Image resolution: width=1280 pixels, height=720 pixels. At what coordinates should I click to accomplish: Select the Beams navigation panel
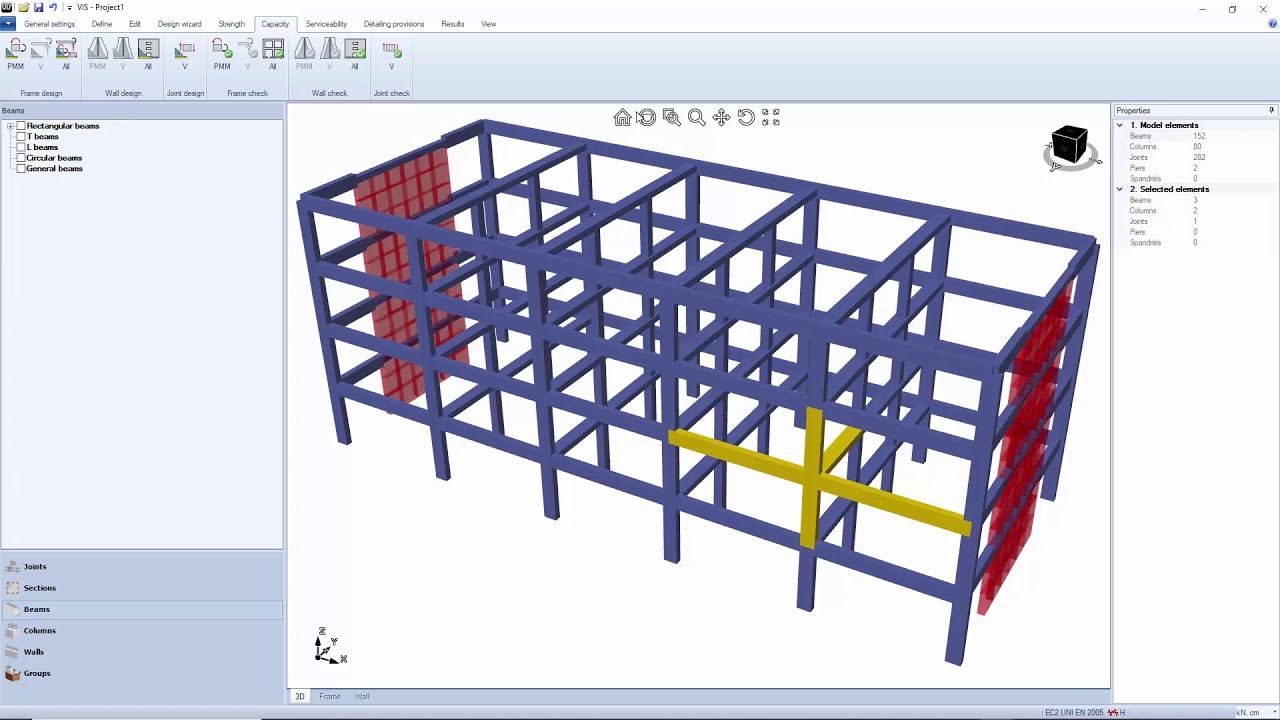tap(142, 609)
